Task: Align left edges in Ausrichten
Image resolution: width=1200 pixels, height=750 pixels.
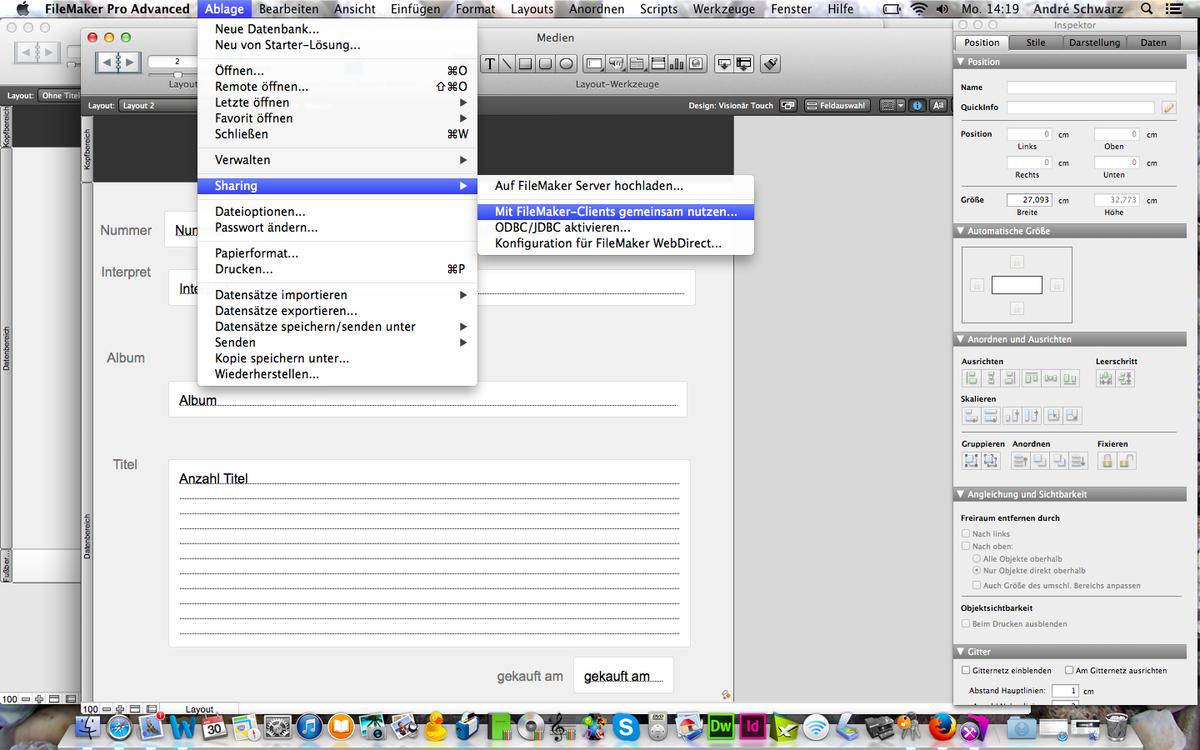Action: coord(970,379)
